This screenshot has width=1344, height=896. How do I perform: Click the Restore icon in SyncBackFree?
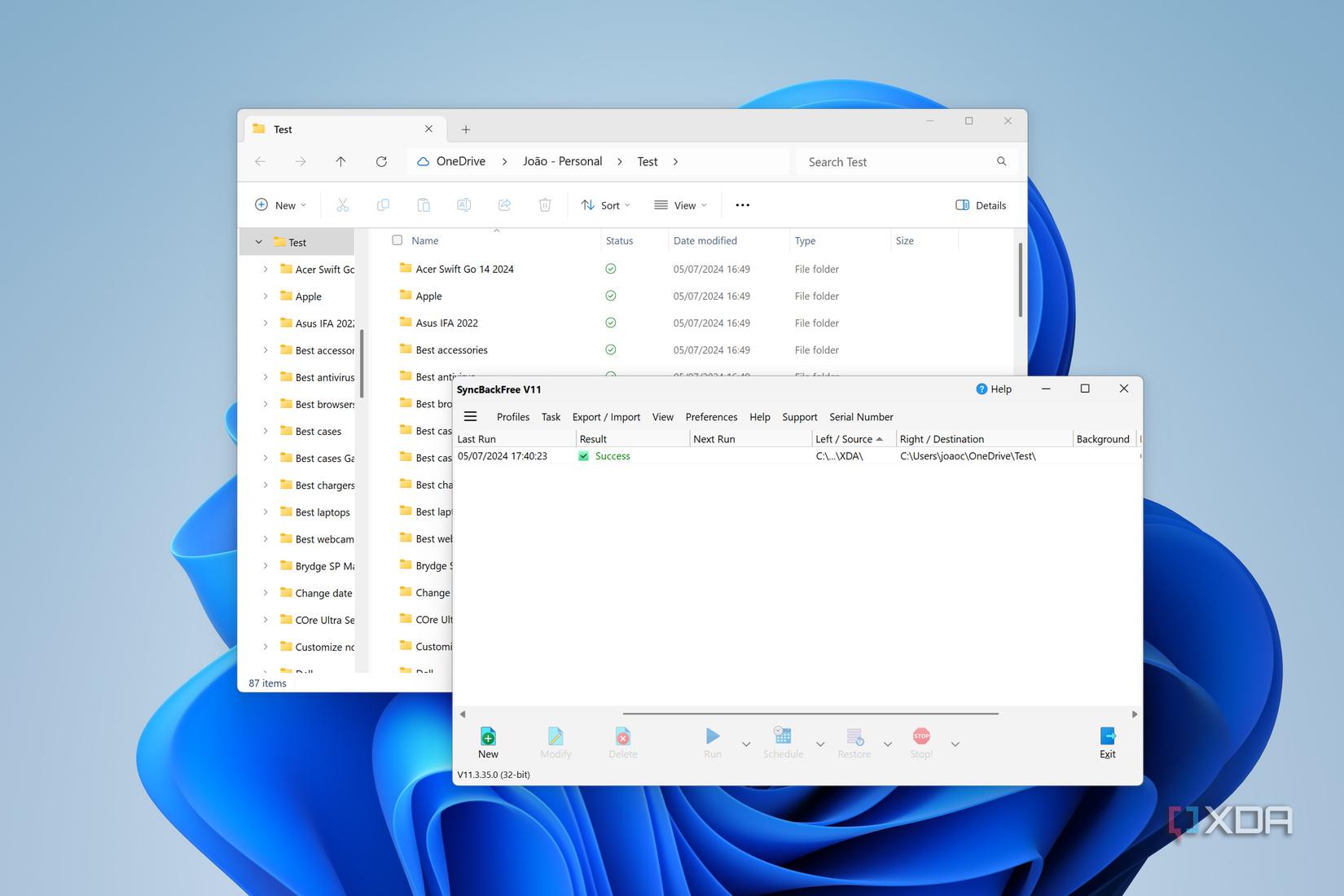click(854, 736)
